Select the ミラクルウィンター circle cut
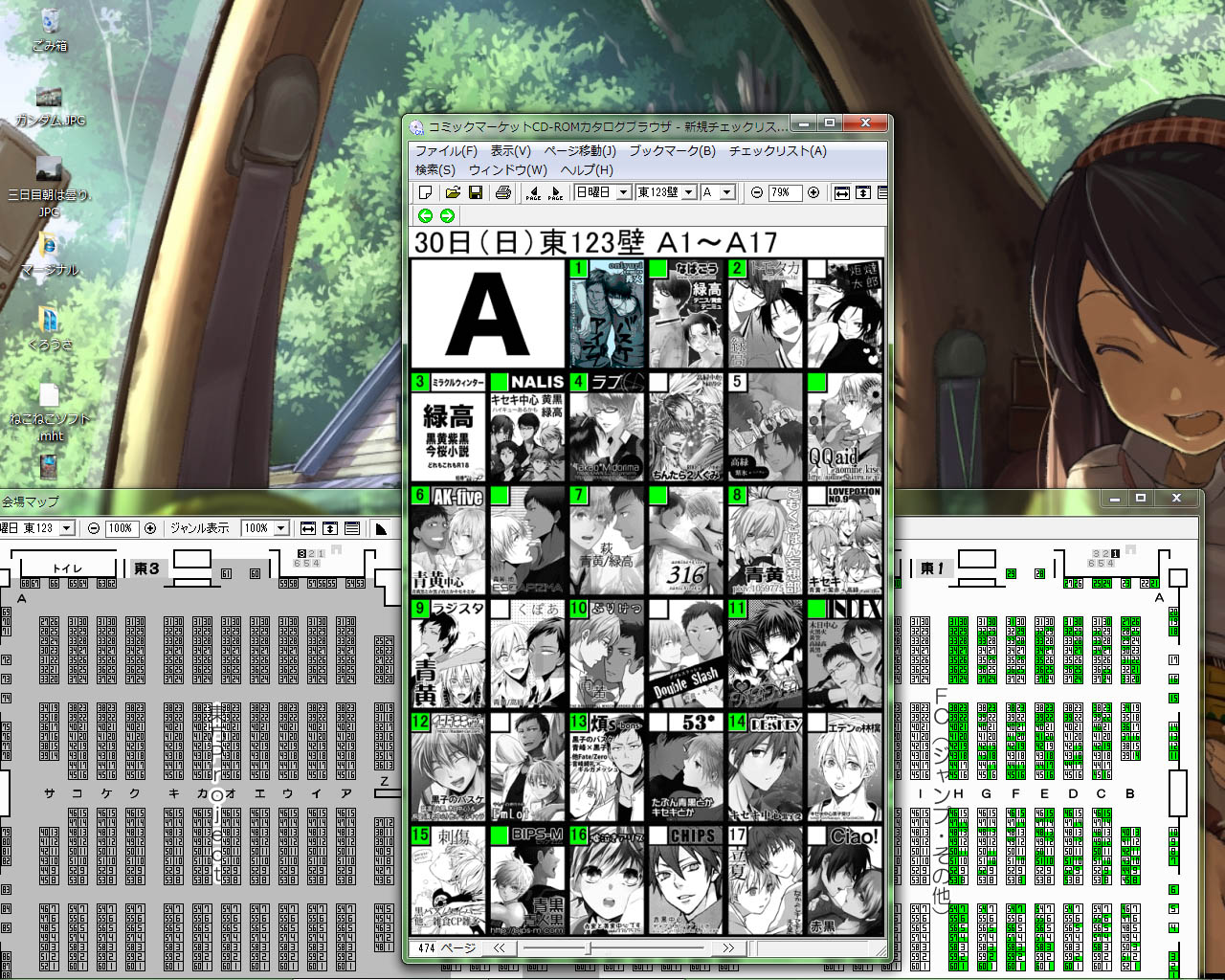This screenshot has height=980, width=1225. (x=449, y=426)
